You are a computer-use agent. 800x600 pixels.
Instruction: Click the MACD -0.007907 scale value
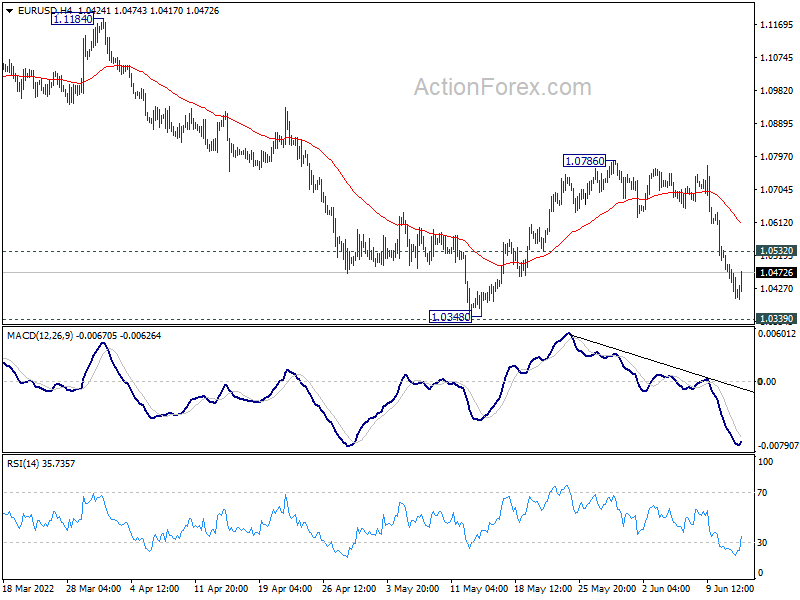point(778,446)
